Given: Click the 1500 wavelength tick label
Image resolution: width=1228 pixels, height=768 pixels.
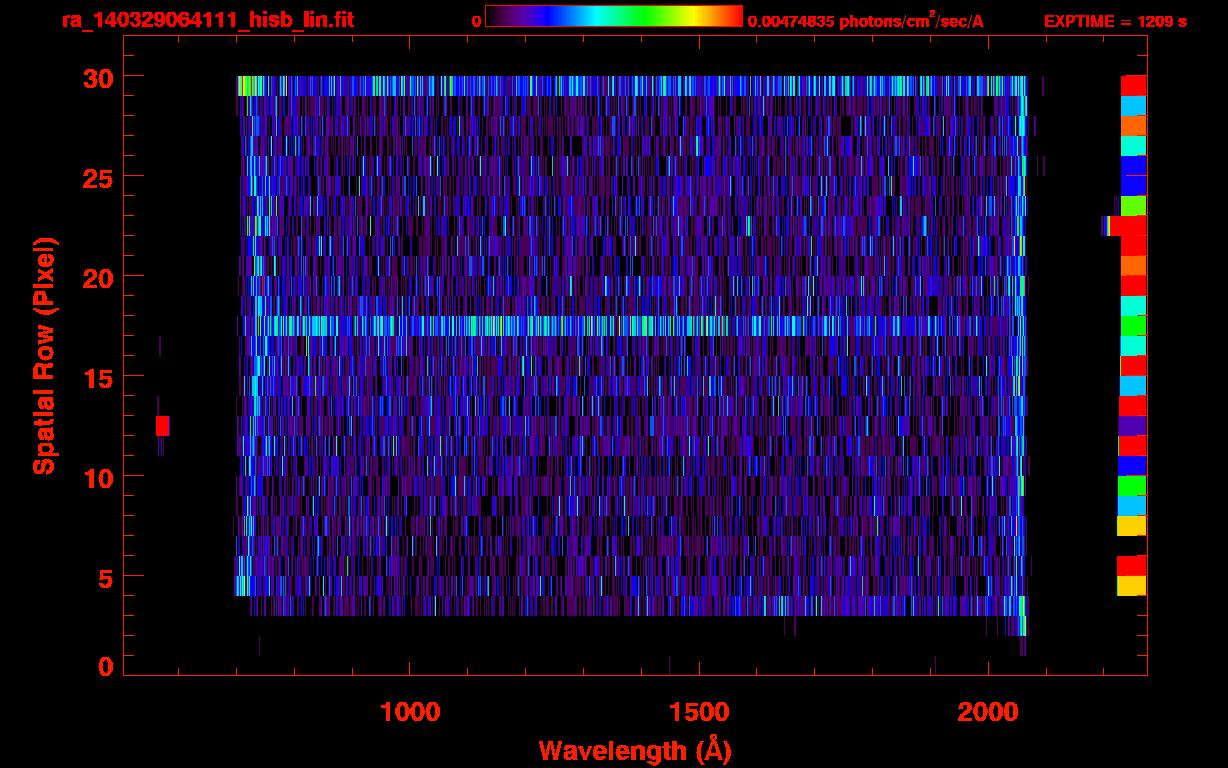Looking at the screenshot, I should 699,712.
